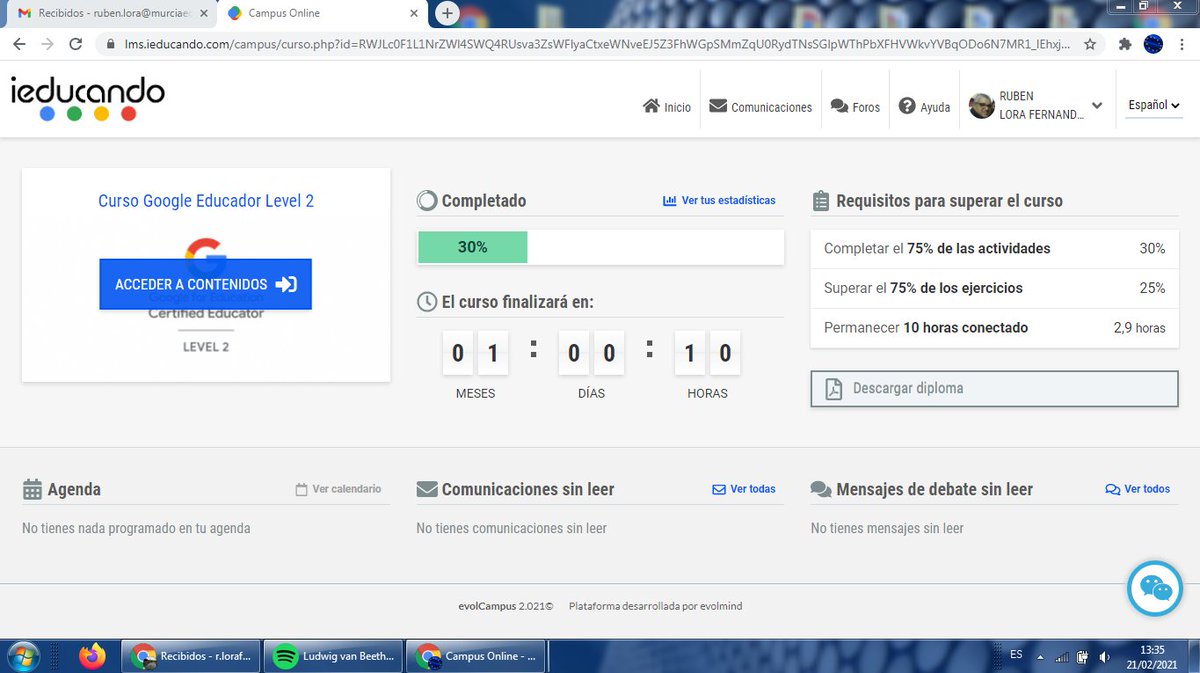Image resolution: width=1200 pixels, height=673 pixels.
Task: Click the evolCampus footer text
Action: (505, 606)
